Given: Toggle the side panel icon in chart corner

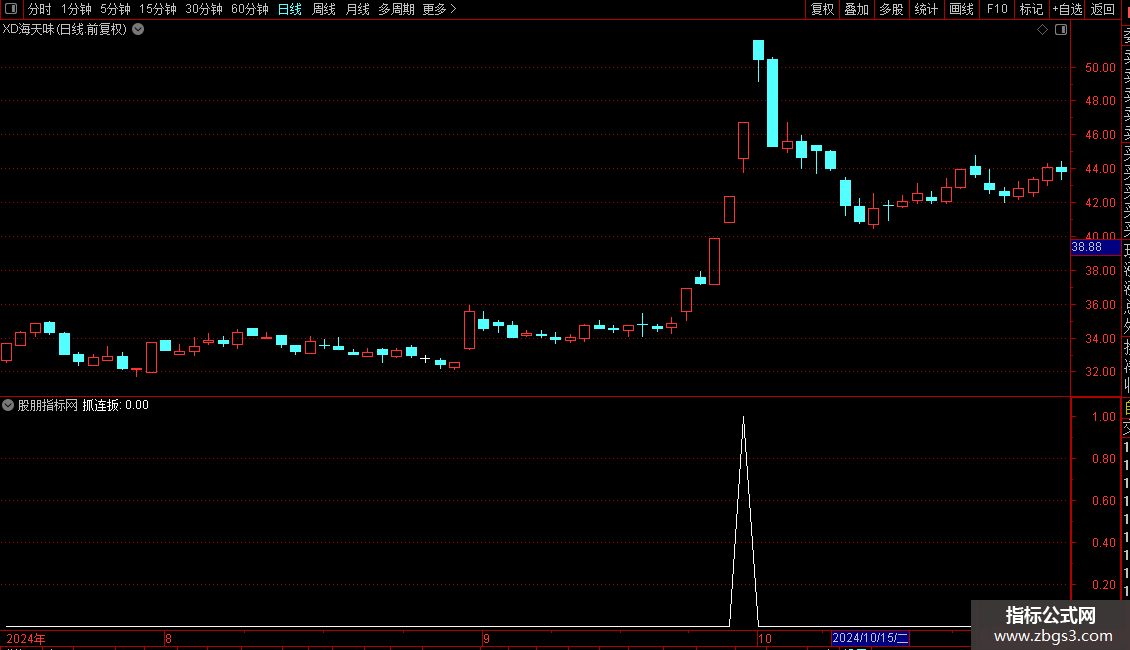Looking at the screenshot, I should point(1061,30).
